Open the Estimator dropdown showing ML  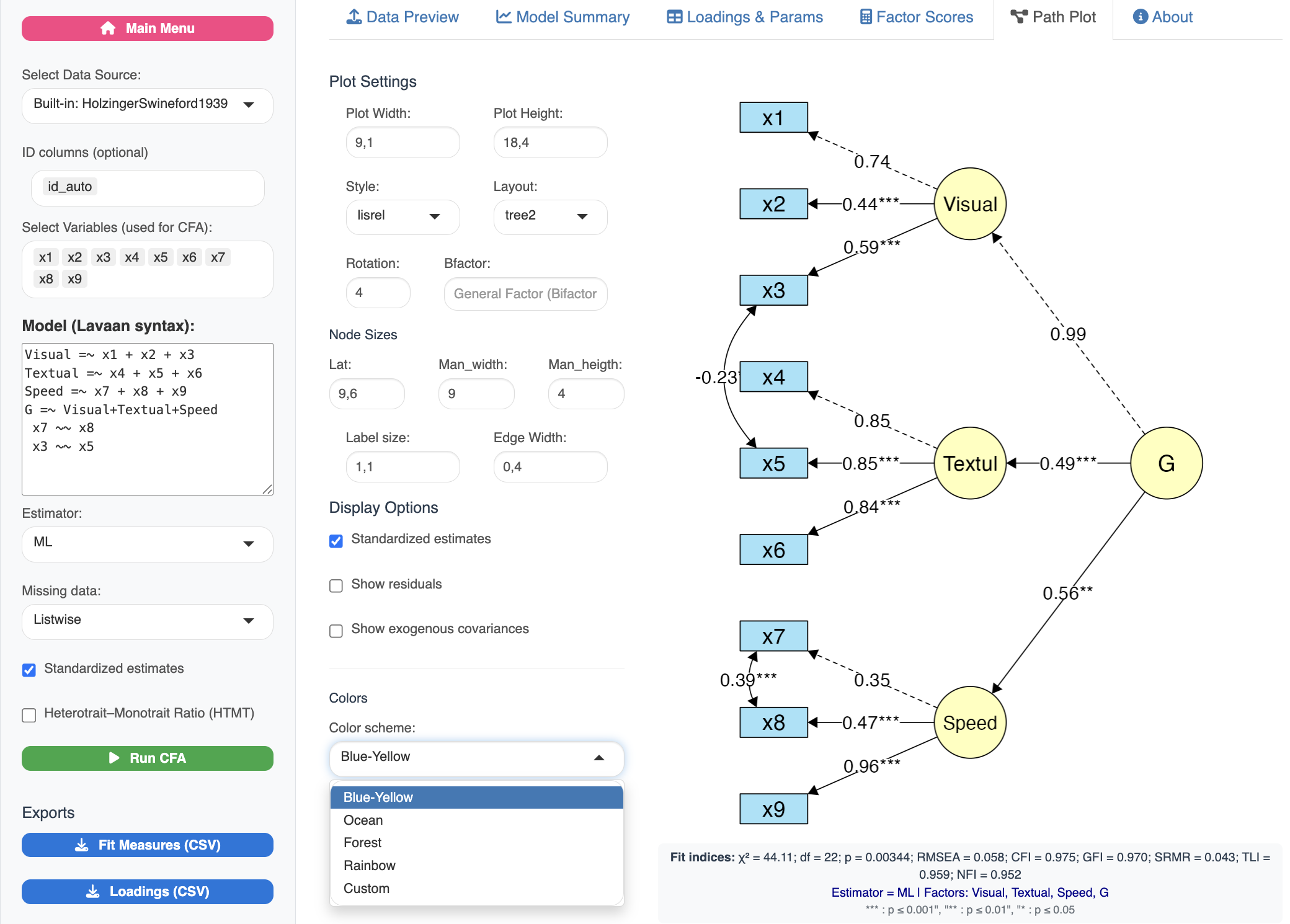click(x=148, y=544)
